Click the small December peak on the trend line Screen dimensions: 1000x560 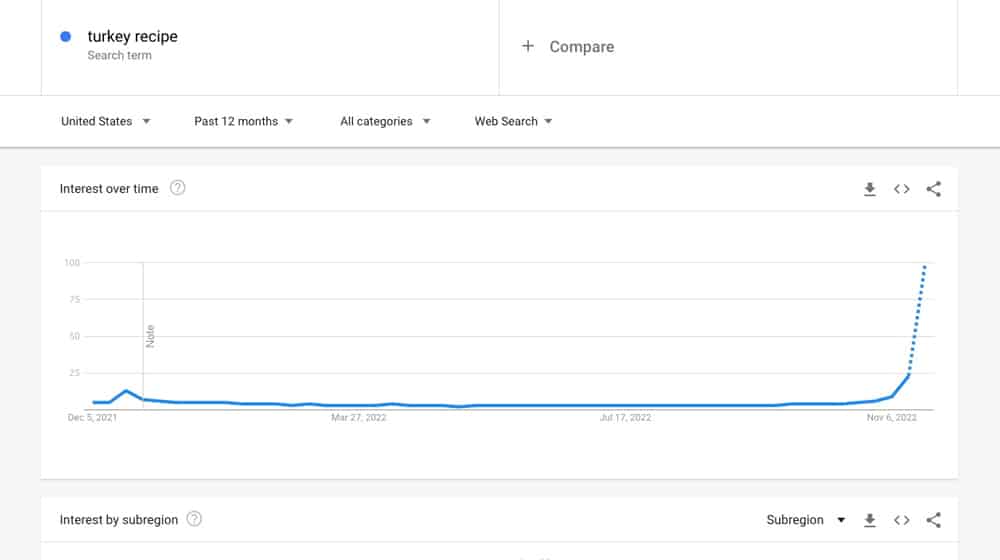pos(126,391)
